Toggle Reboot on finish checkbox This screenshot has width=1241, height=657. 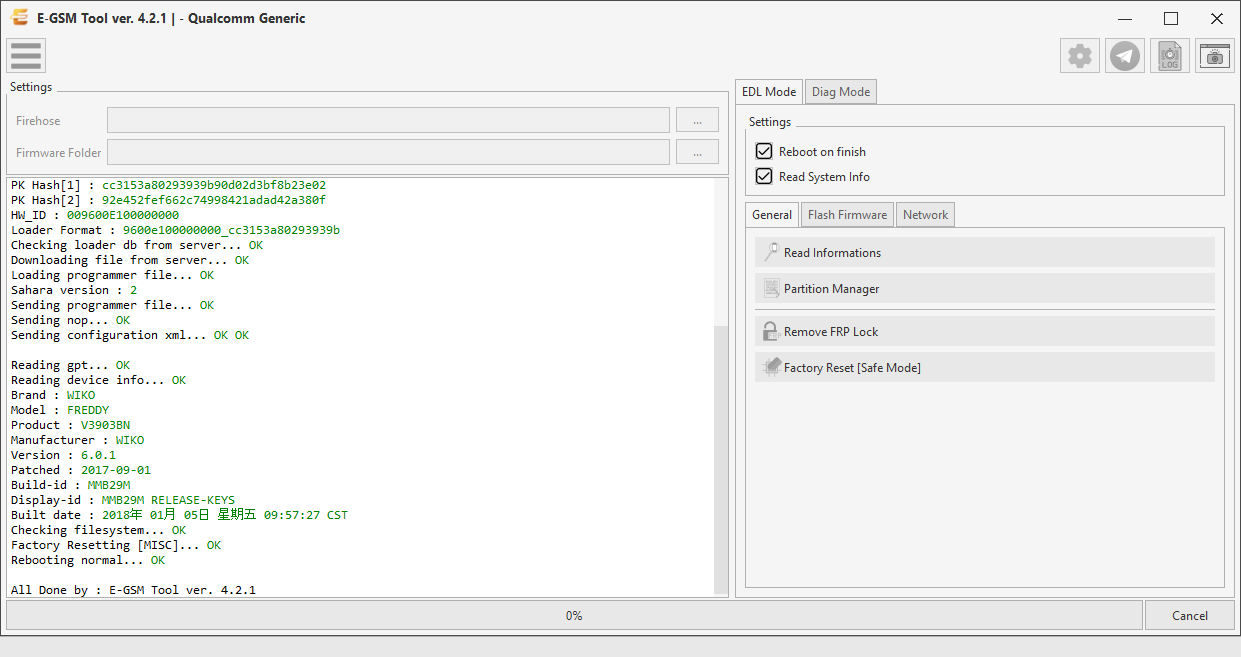click(x=764, y=151)
